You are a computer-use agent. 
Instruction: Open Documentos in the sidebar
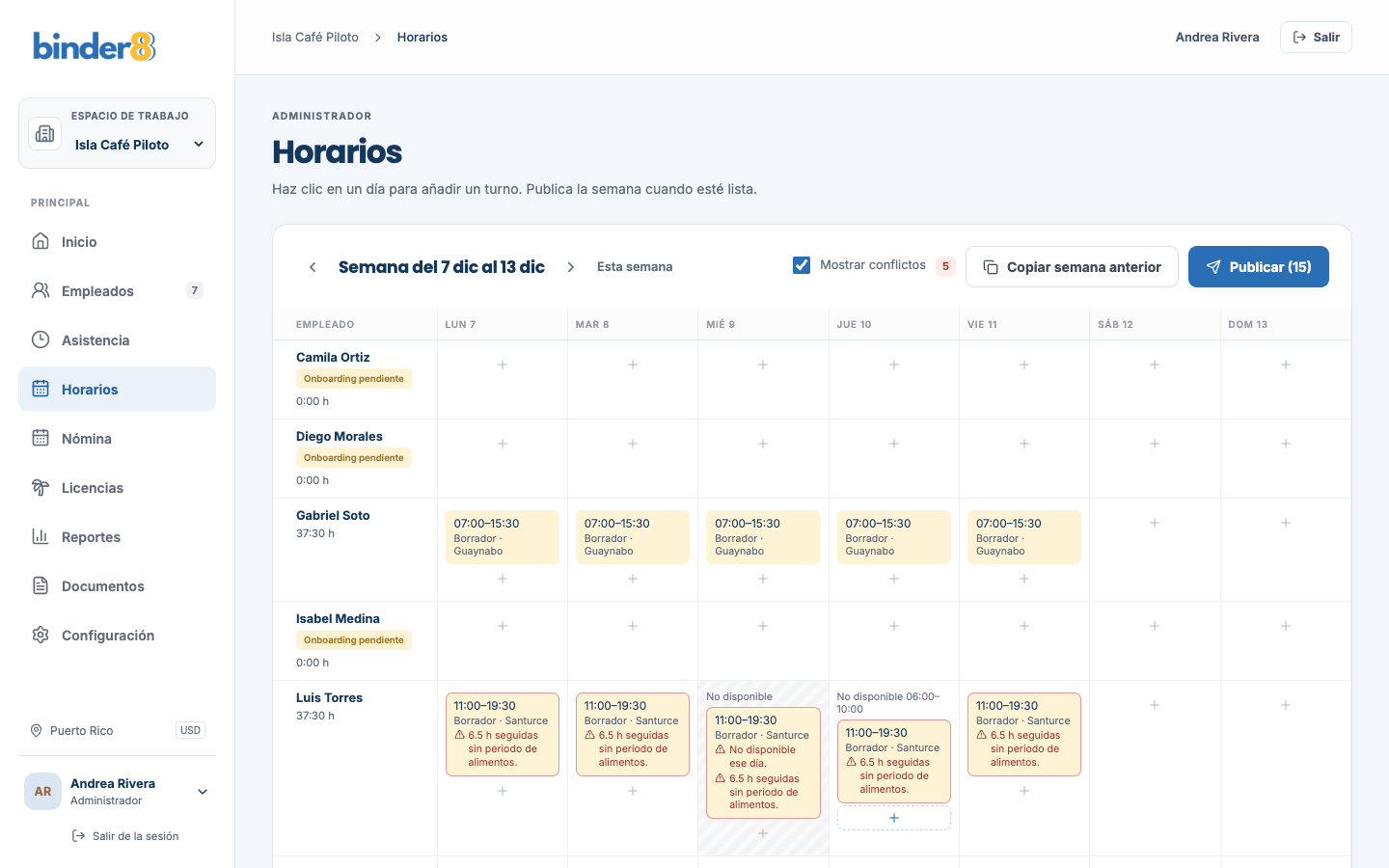tap(117, 585)
